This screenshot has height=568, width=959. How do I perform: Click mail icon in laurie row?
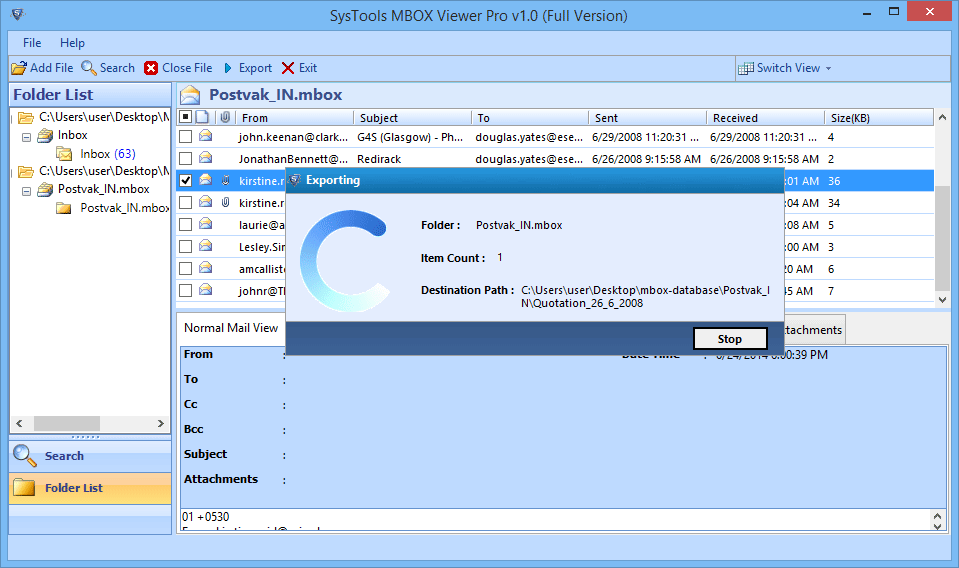206,224
